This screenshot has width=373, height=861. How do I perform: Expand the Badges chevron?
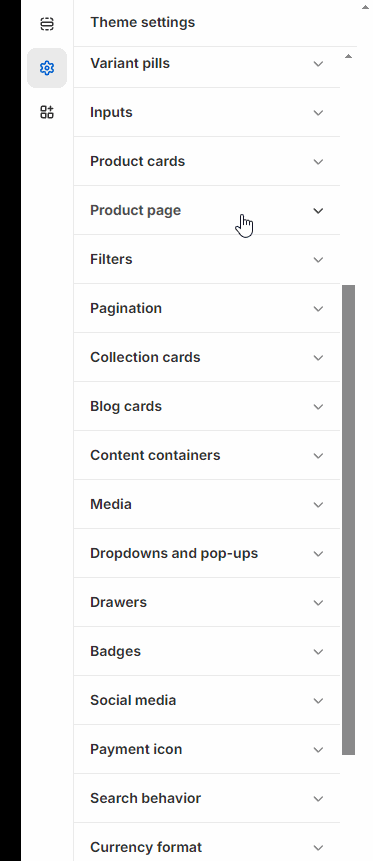coord(318,651)
